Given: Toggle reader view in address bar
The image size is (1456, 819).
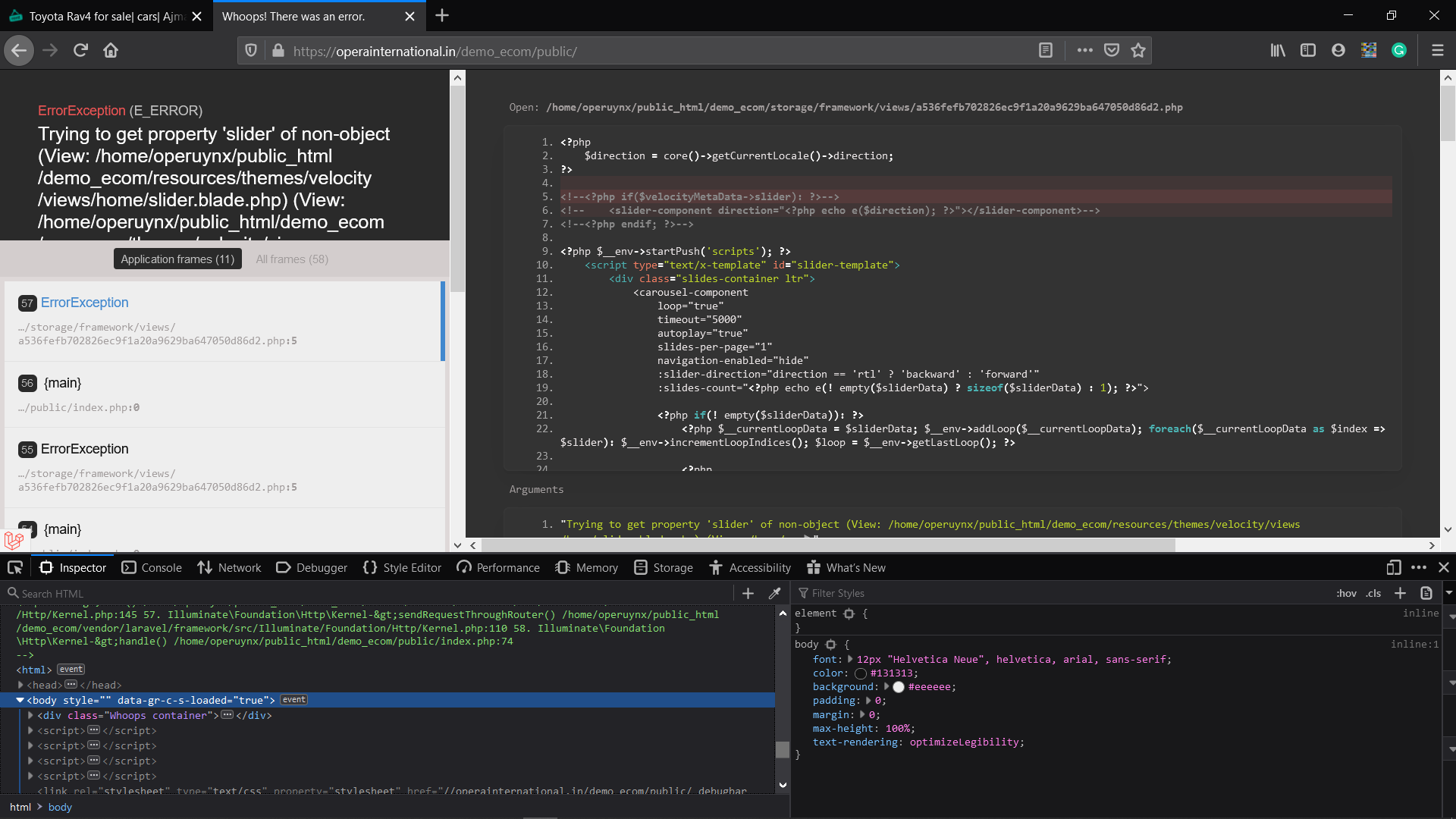Looking at the screenshot, I should click(1046, 51).
